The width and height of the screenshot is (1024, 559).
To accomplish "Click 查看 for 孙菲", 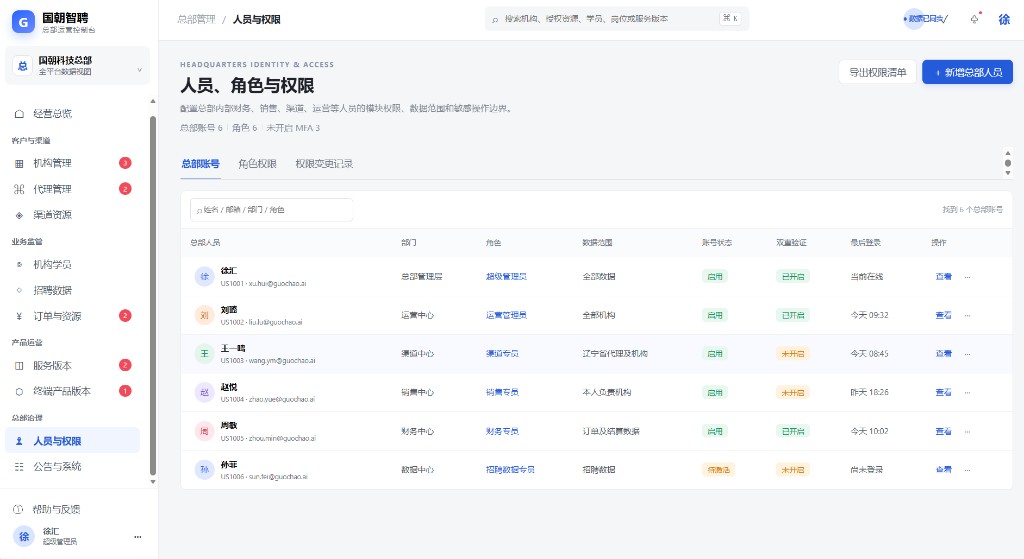I will (x=944, y=470).
